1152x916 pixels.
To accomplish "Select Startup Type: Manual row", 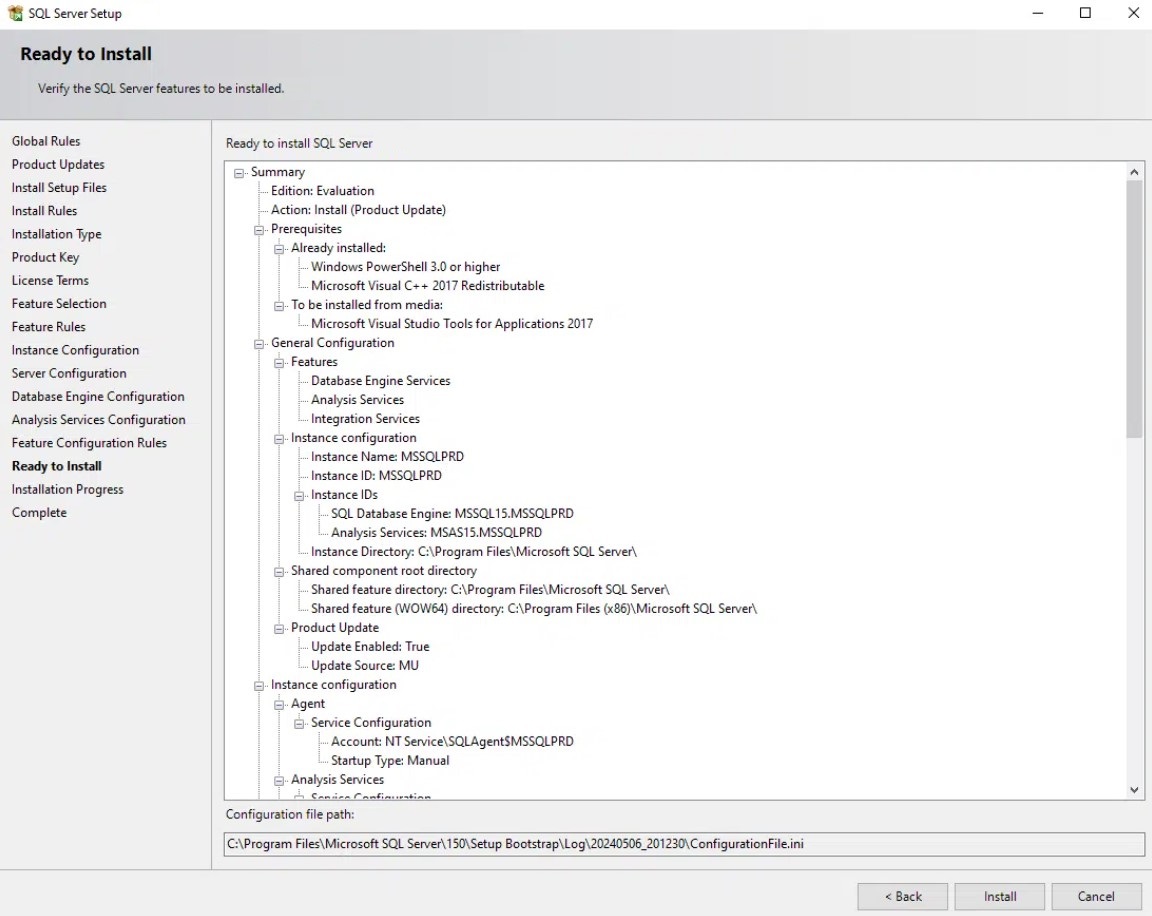I will (x=390, y=761).
